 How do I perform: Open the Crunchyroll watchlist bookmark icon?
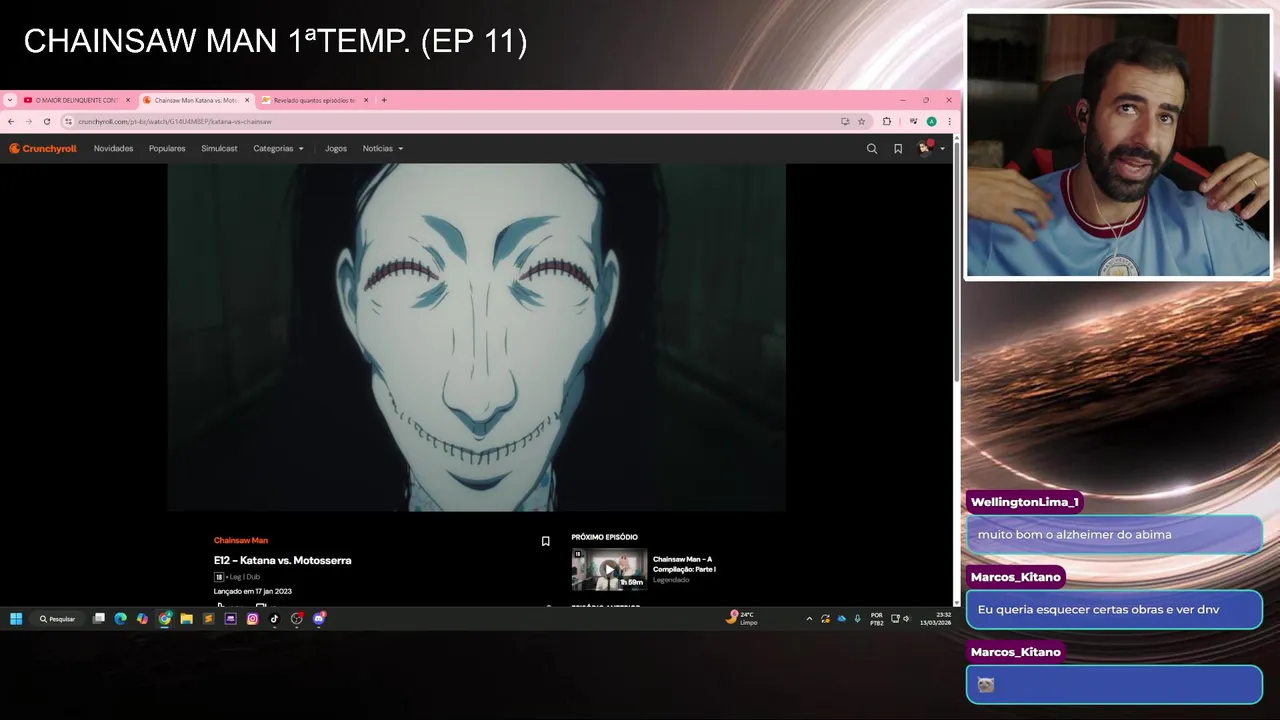pos(898,149)
